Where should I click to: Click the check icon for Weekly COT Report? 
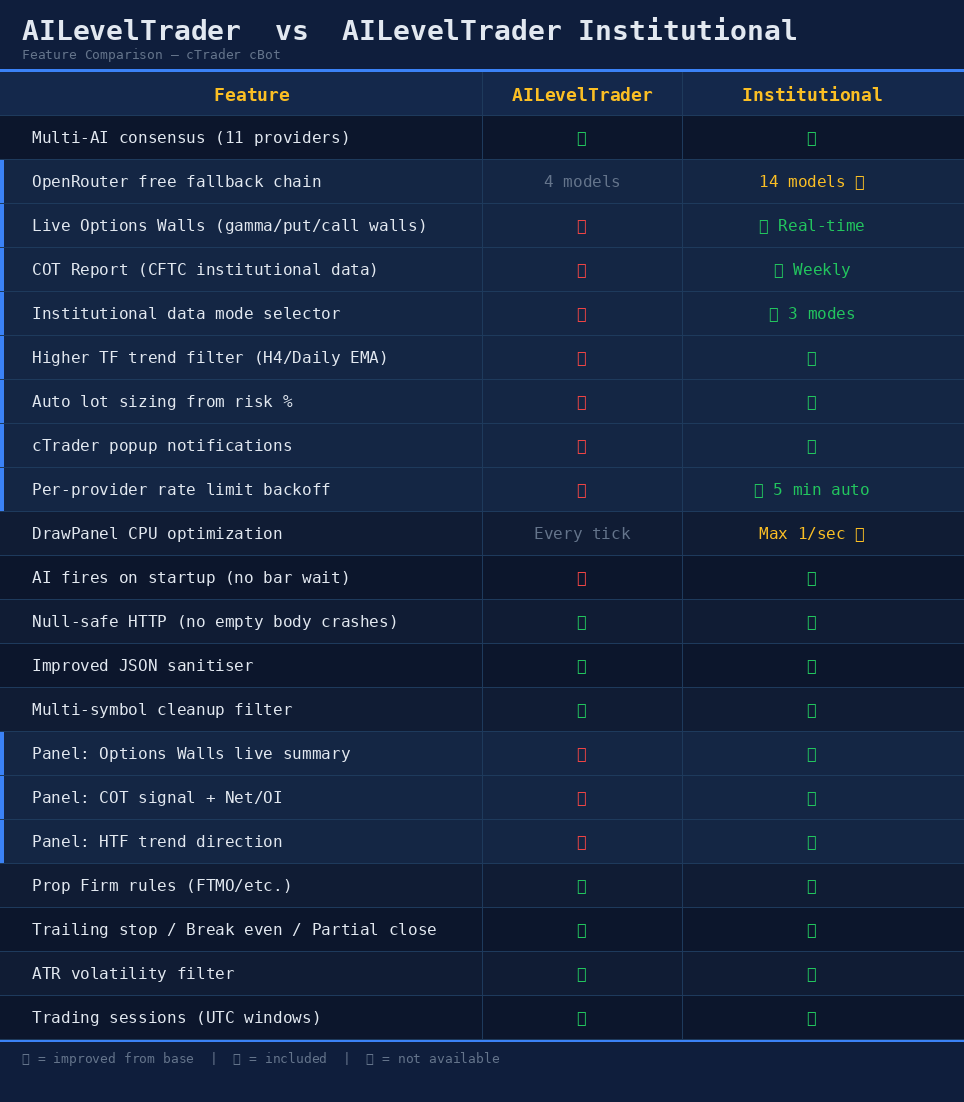[777, 270]
